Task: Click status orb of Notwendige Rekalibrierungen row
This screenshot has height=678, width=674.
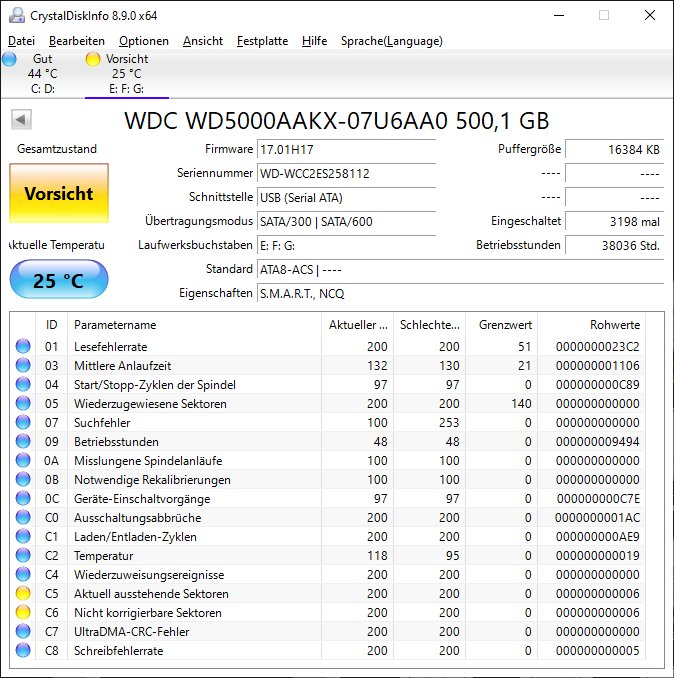Action: tap(23, 480)
